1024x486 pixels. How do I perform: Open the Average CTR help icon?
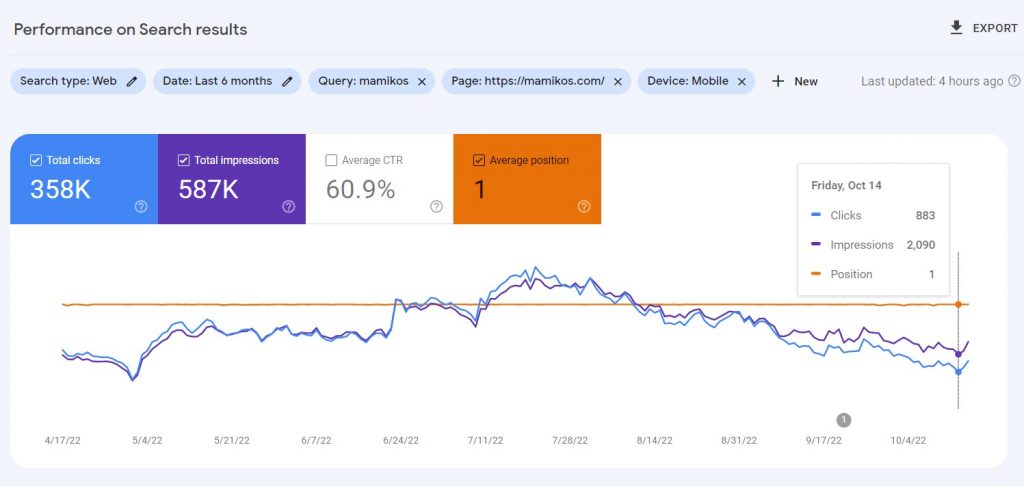(x=436, y=206)
